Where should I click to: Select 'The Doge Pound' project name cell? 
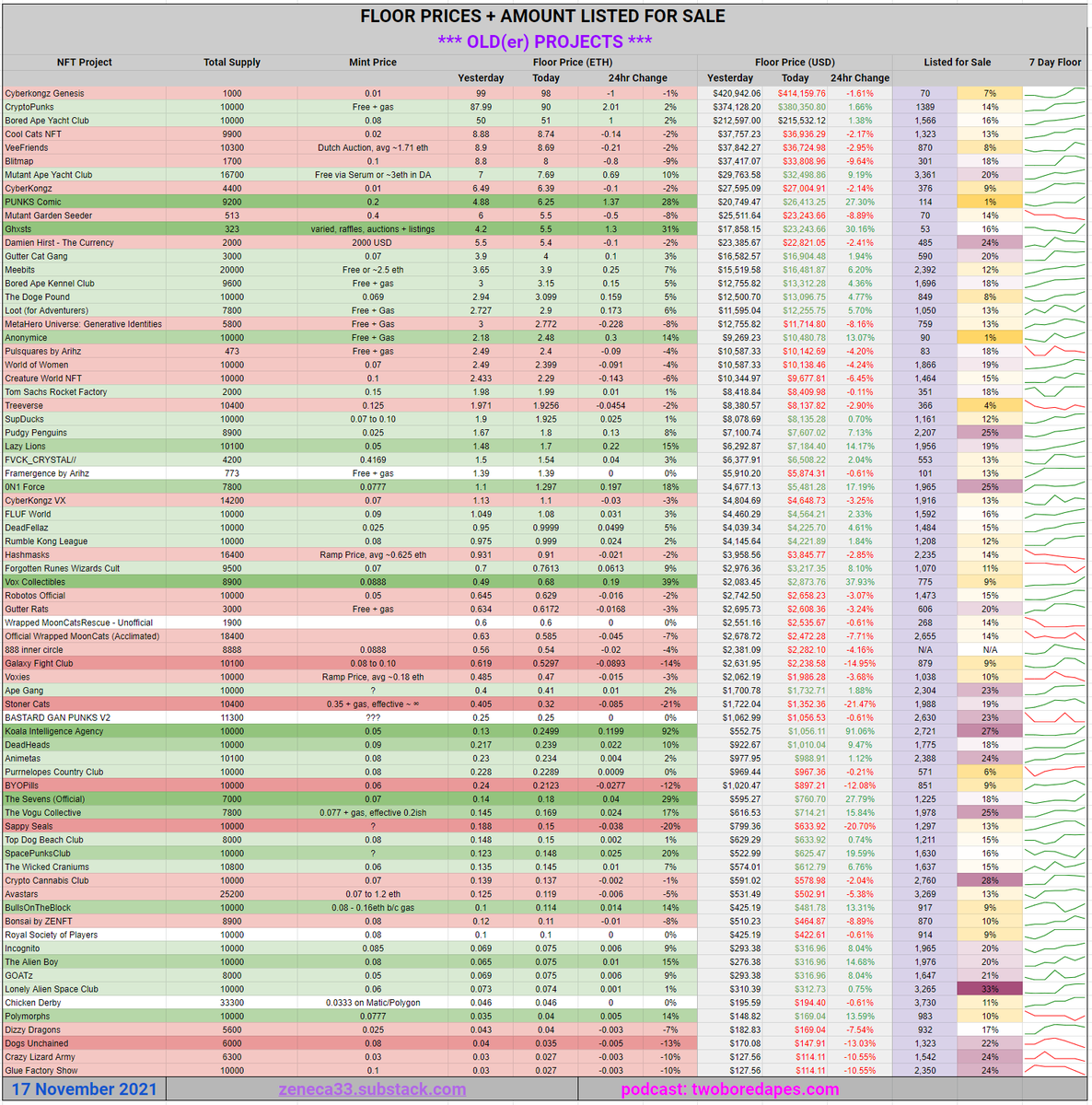[84, 297]
